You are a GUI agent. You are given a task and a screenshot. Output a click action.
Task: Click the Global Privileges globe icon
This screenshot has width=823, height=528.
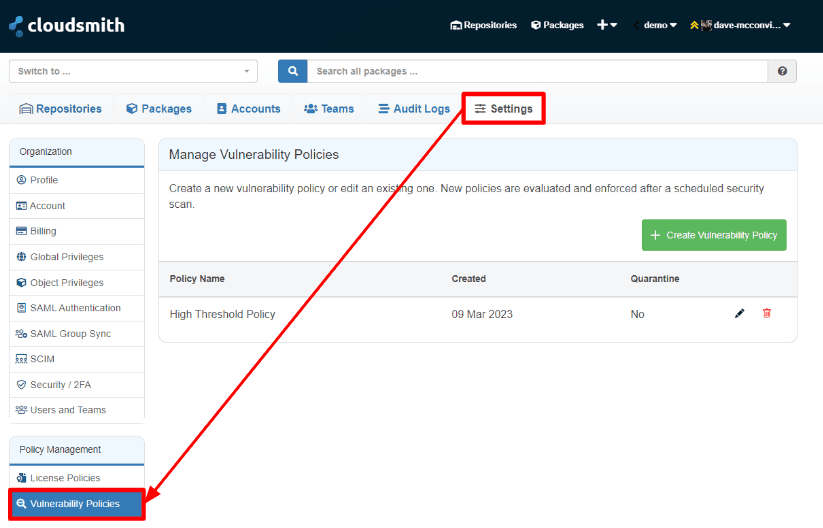pos(21,257)
